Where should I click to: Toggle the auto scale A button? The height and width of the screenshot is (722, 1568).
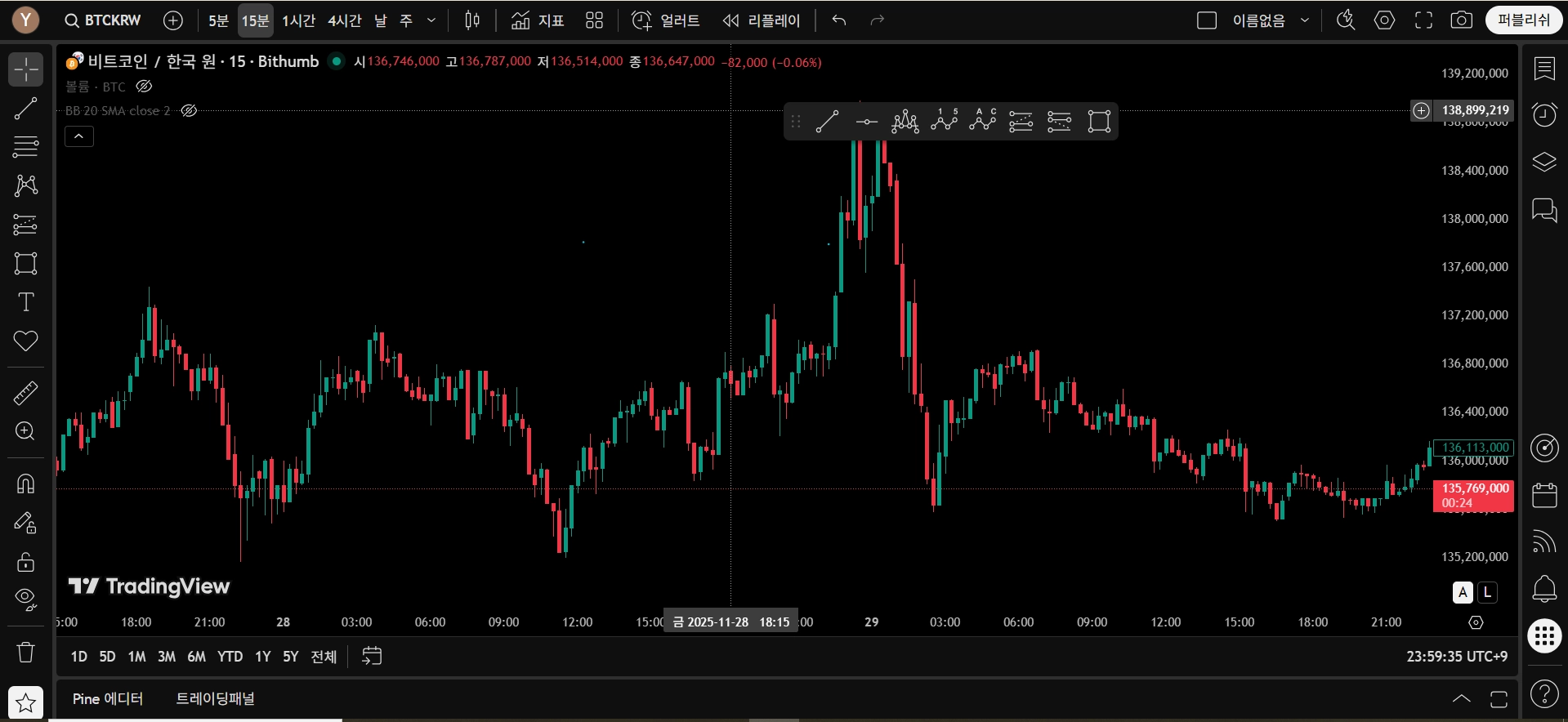(x=1463, y=593)
